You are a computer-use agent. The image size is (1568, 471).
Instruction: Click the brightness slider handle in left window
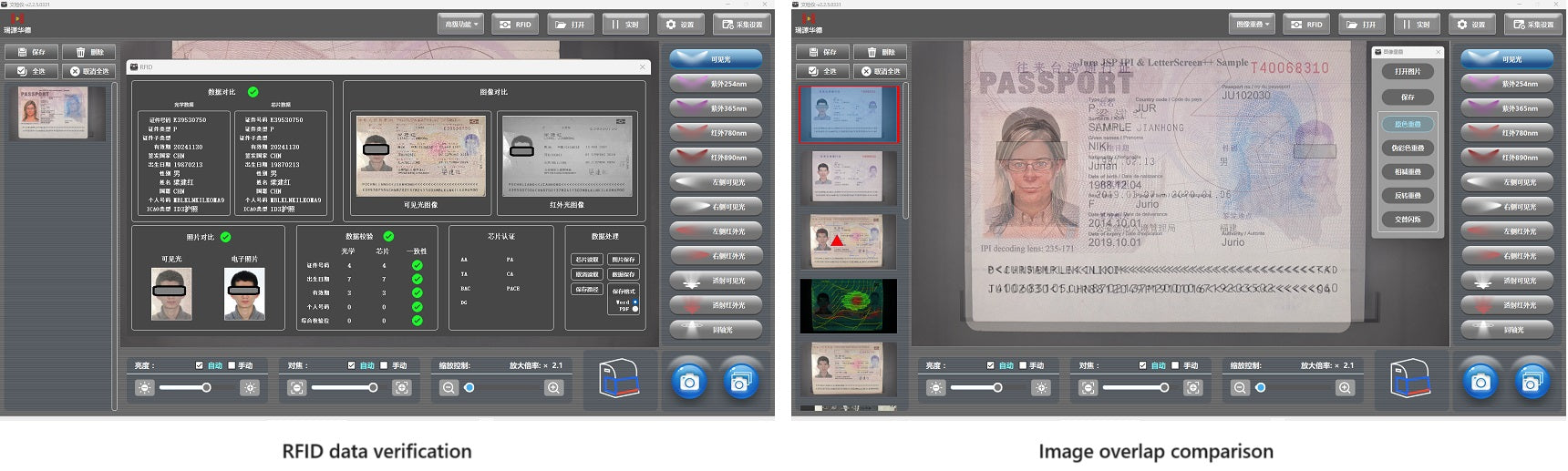click(207, 388)
